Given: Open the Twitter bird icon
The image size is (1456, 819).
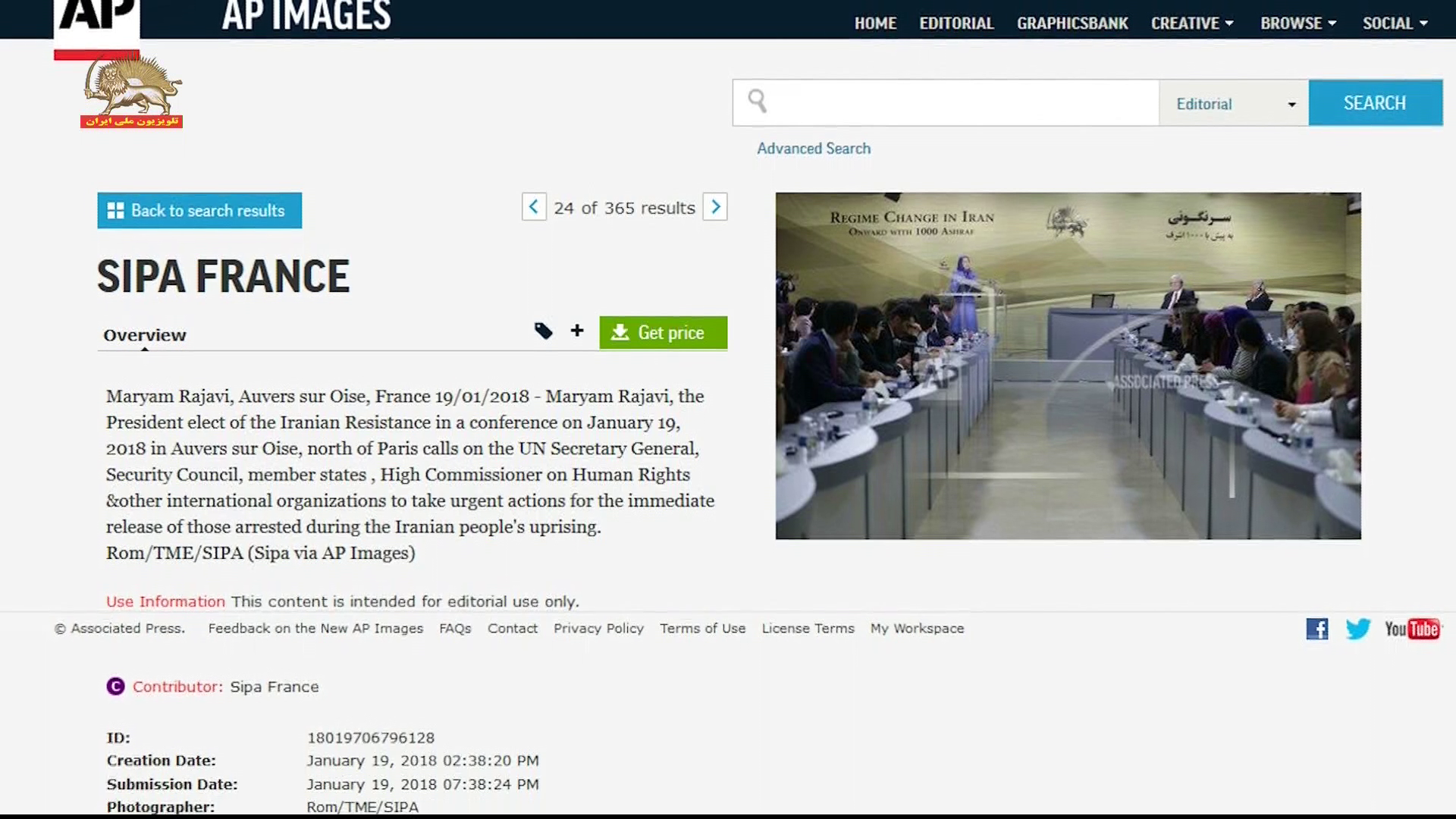Looking at the screenshot, I should [x=1358, y=629].
